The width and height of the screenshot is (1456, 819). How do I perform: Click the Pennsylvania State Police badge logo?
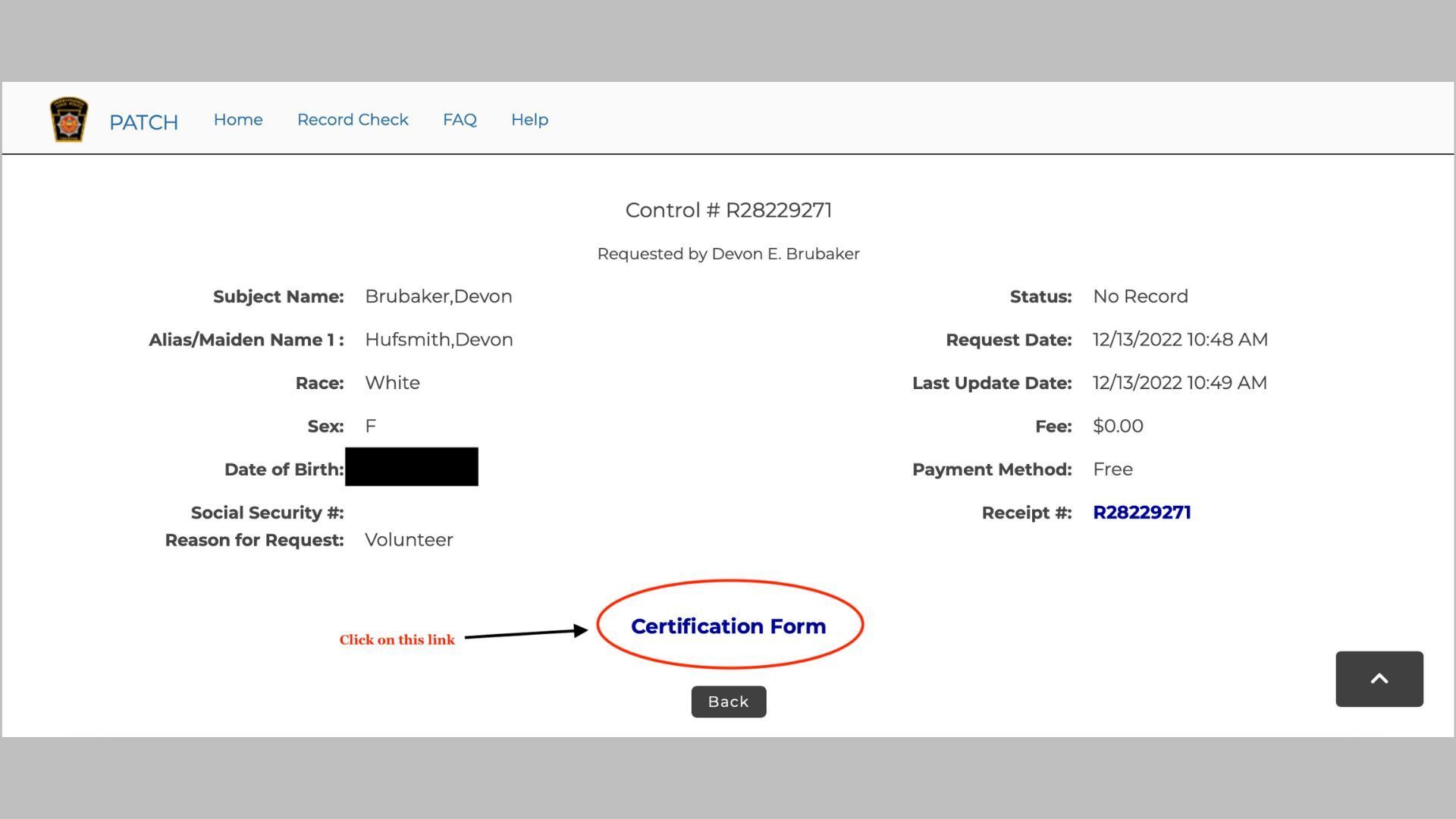69,120
